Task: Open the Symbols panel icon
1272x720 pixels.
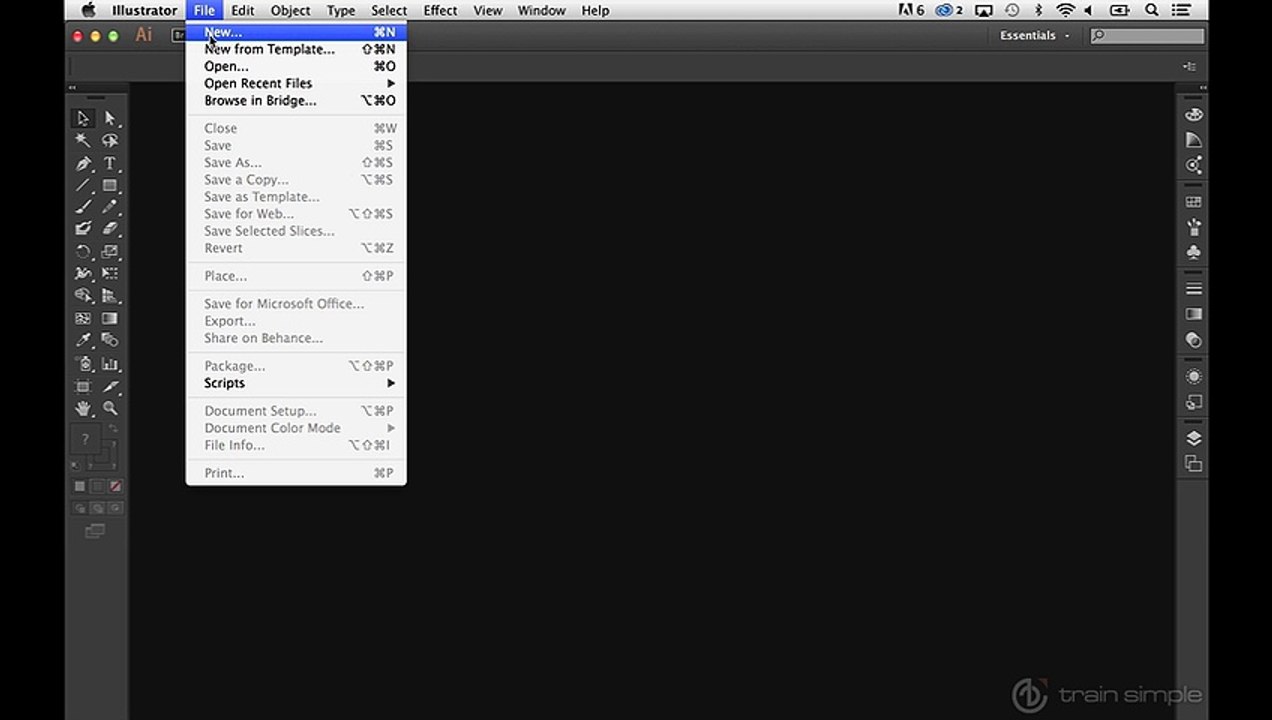Action: [x=1193, y=252]
